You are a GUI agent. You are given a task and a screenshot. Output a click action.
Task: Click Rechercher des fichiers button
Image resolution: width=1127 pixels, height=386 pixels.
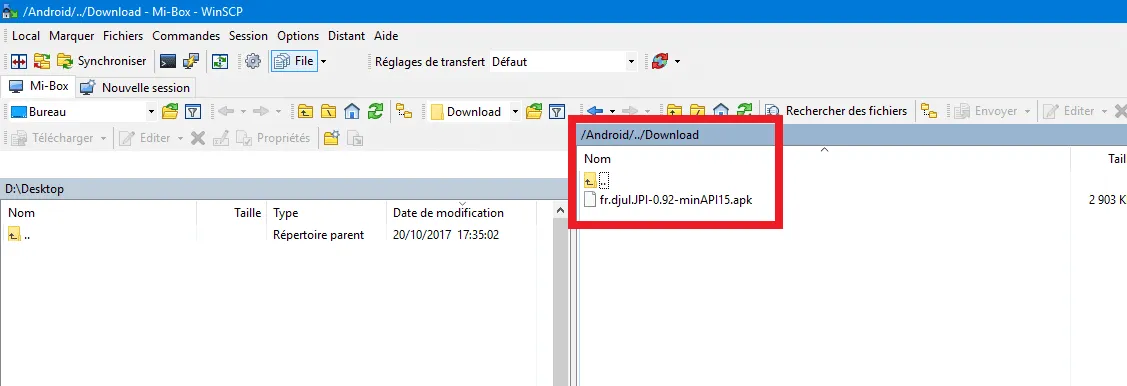(837, 111)
